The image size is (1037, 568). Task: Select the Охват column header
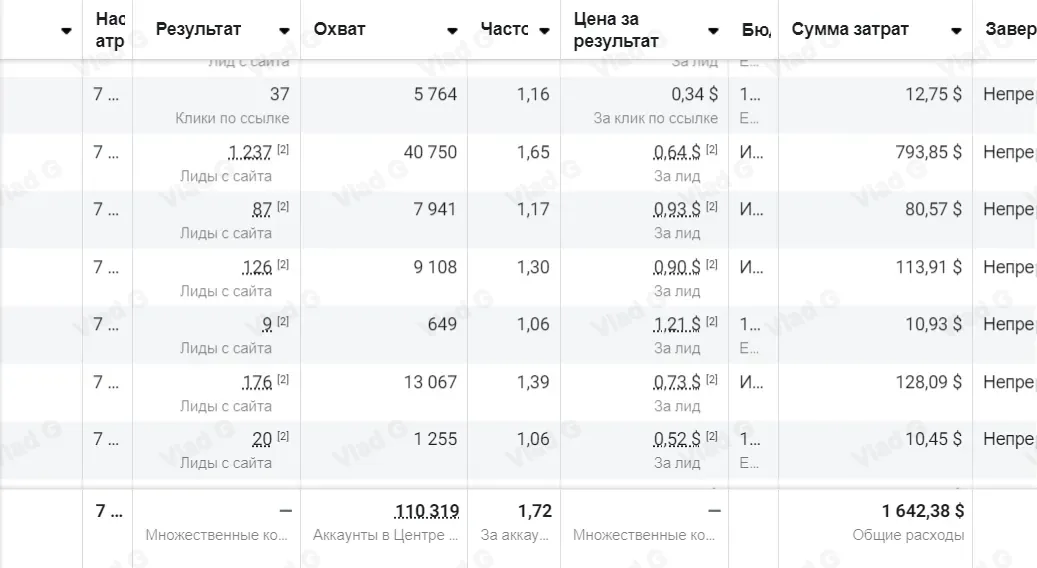click(339, 29)
